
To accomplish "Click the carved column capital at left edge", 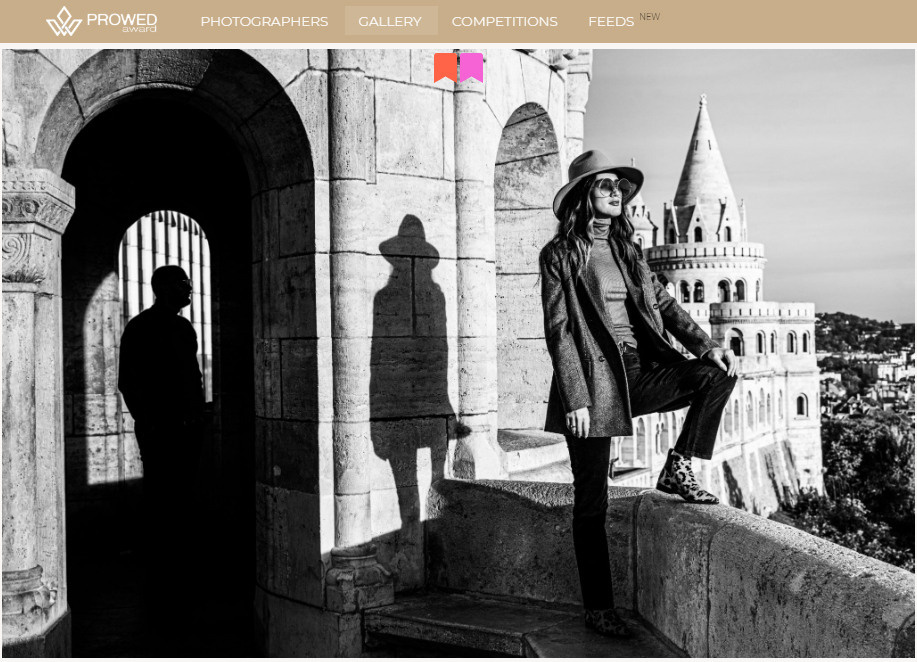I will point(35,205).
